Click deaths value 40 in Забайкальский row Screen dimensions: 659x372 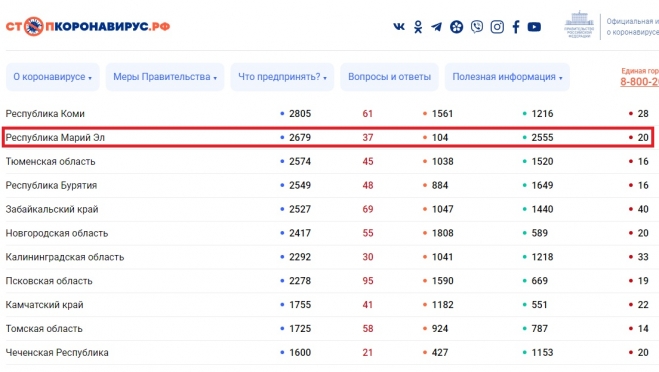tap(643, 209)
